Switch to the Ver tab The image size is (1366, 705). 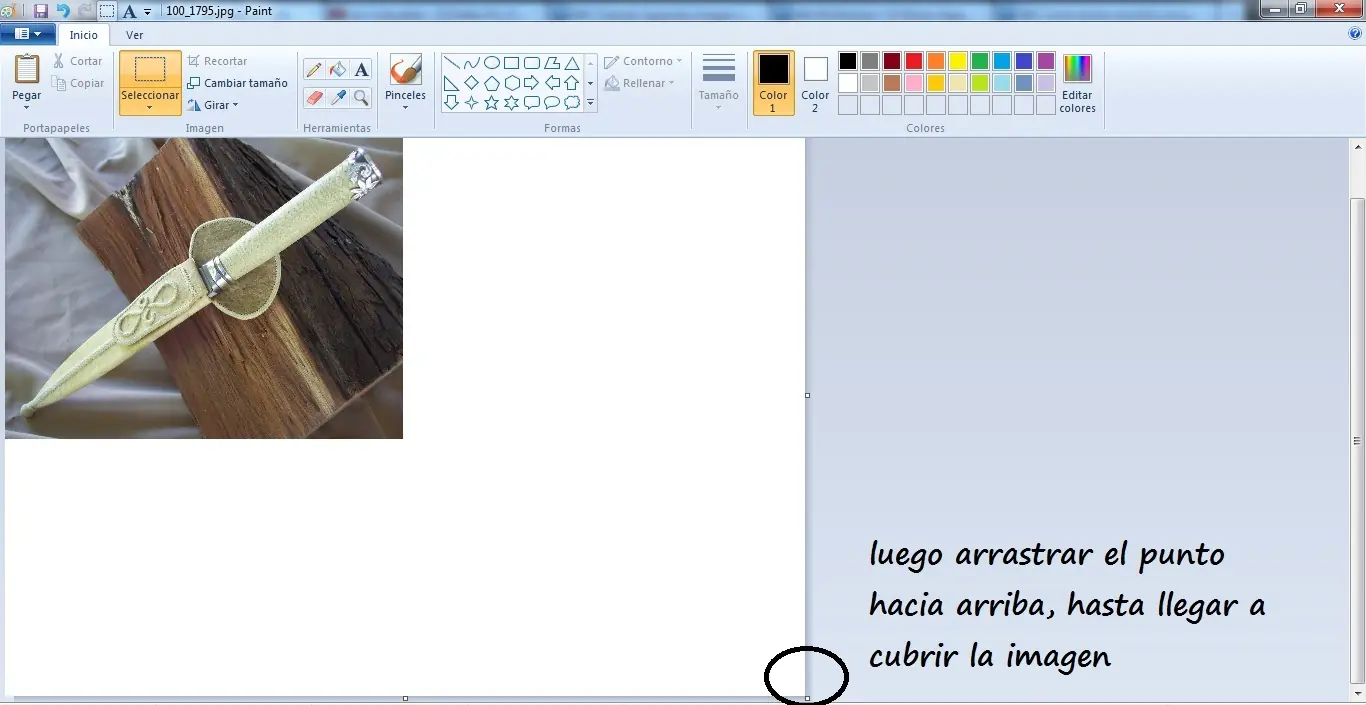pos(134,35)
